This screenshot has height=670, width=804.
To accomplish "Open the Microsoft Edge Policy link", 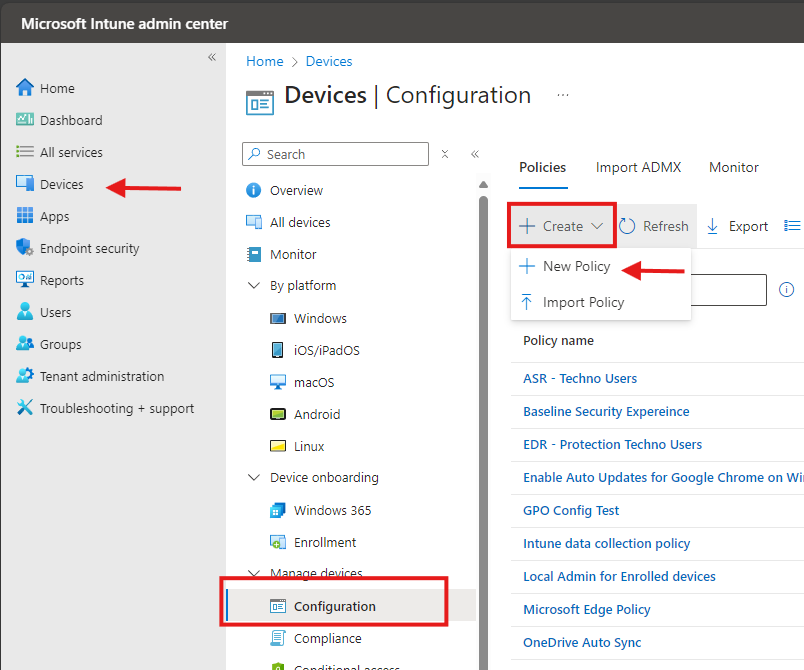I will (x=587, y=610).
